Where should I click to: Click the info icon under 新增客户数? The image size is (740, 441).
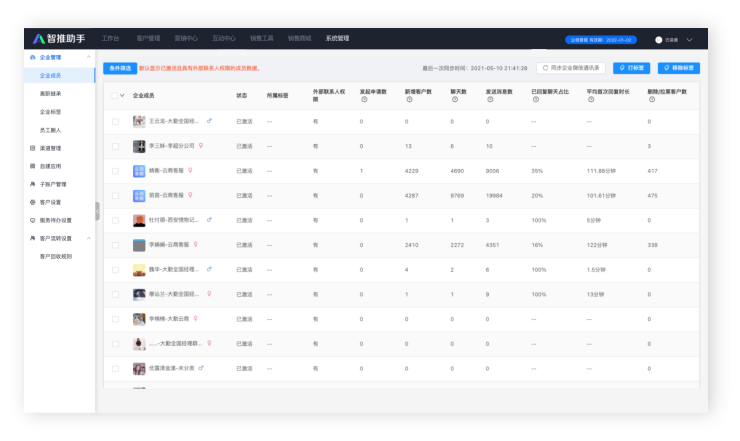(x=409, y=100)
